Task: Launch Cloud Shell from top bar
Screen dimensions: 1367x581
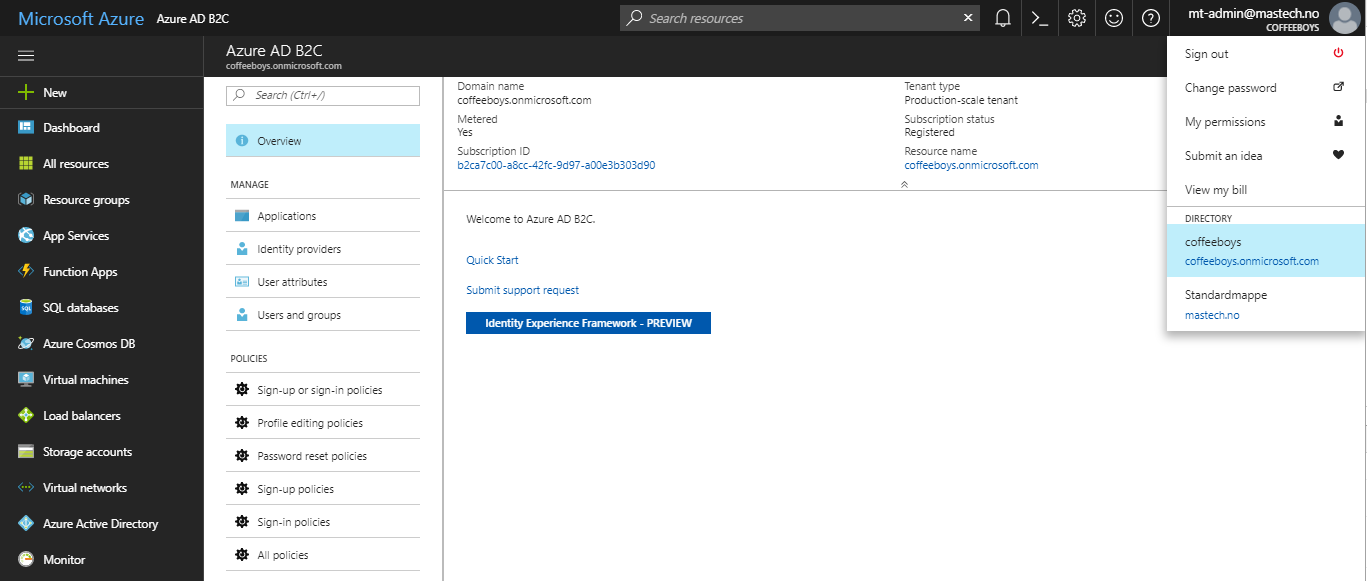Action: (1040, 18)
